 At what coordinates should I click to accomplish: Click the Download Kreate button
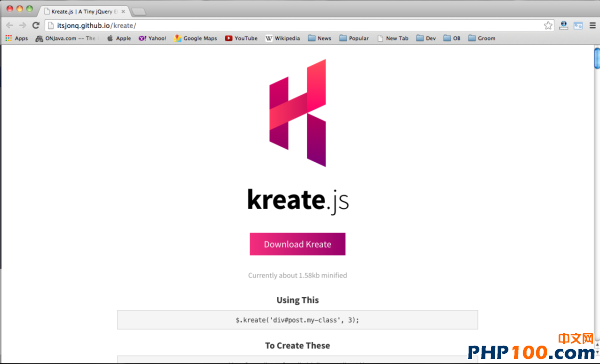(298, 244)
